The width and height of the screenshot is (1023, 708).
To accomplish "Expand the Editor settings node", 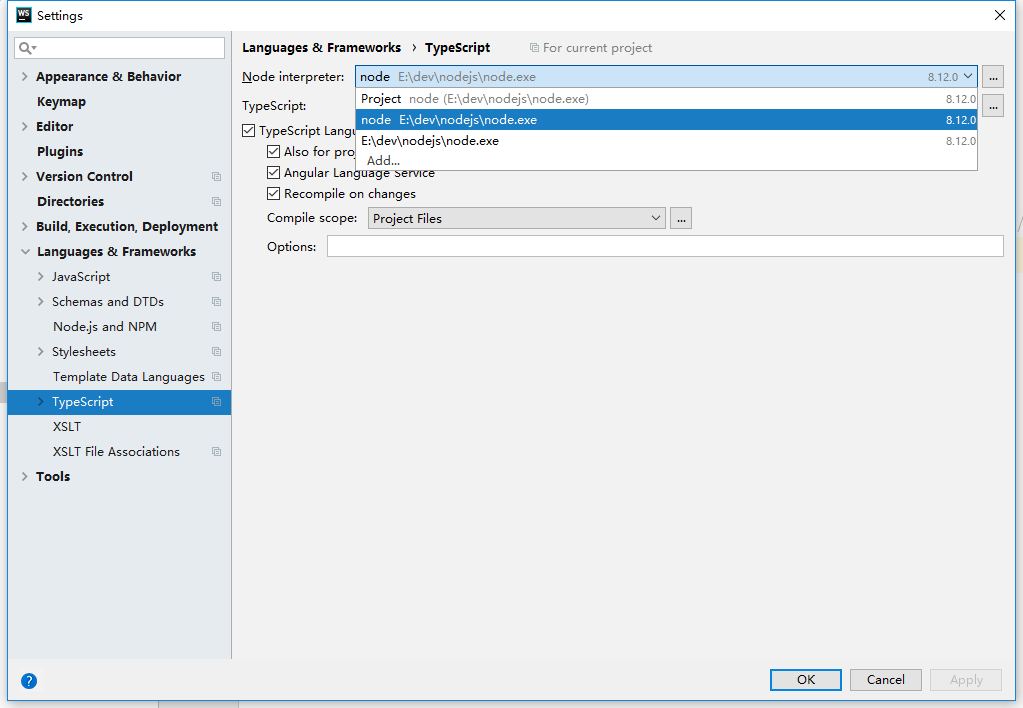I will 25,127.
